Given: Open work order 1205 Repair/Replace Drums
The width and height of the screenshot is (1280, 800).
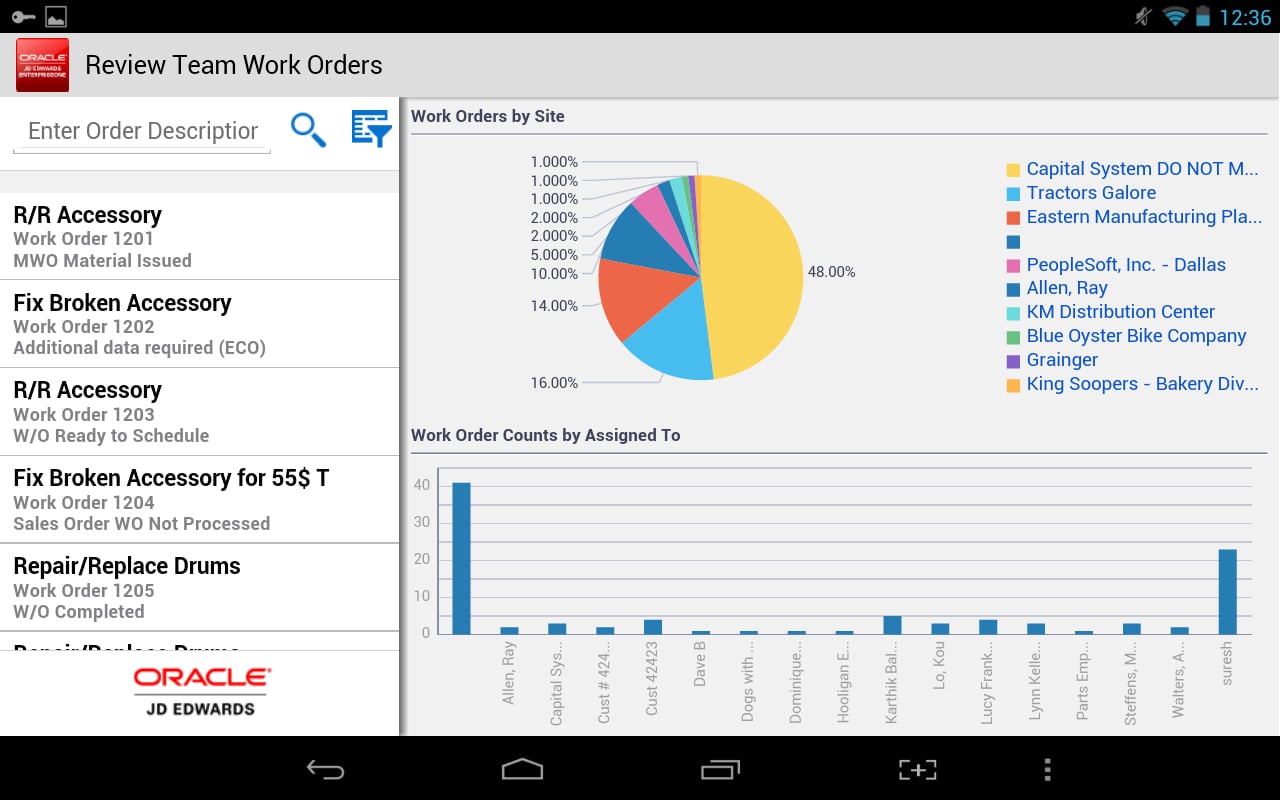Looking at the screenshot, I should (x=200, y=588).
